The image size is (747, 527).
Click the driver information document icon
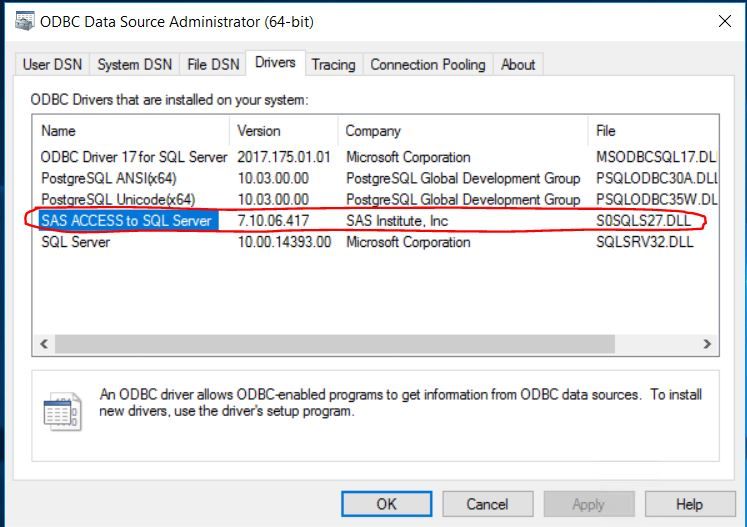(x=62, y=411)
